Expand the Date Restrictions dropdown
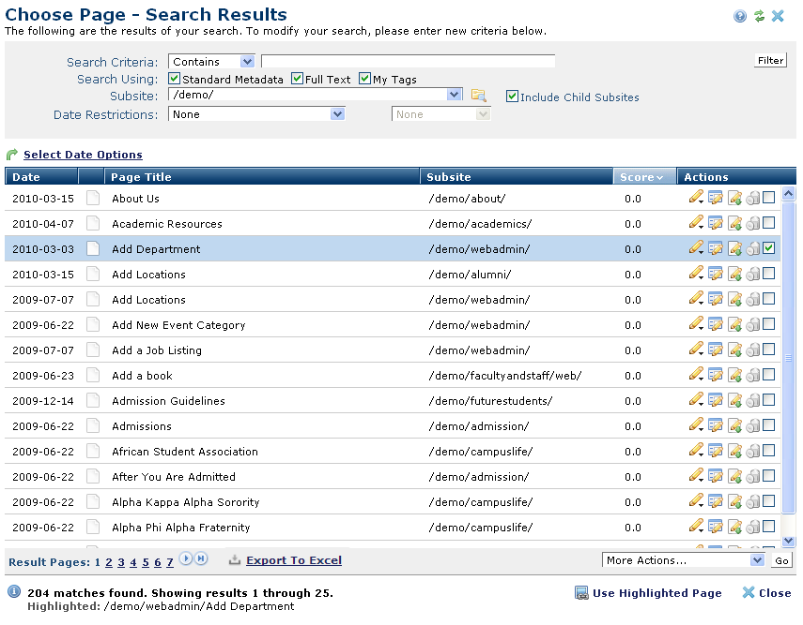The width and height of the screenshot is (803, 625). (337, 115)
